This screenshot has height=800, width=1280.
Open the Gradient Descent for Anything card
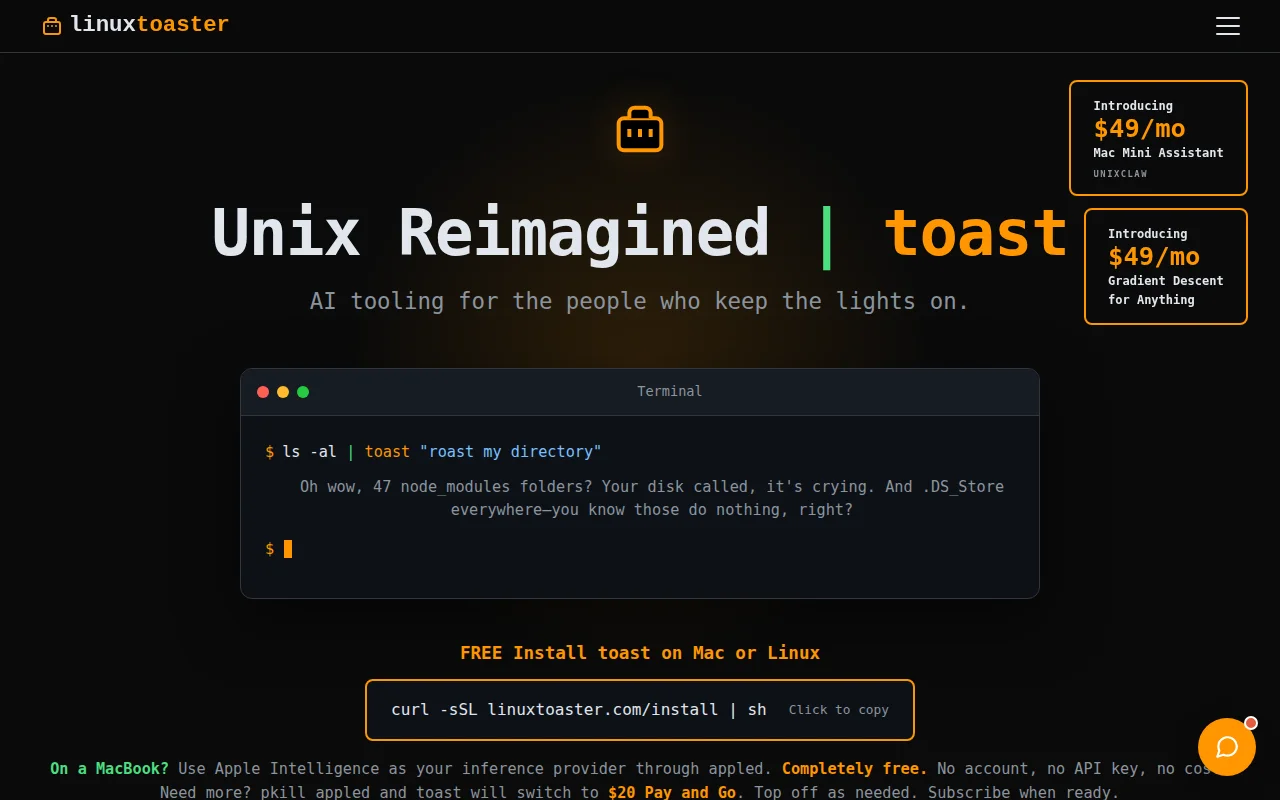1166,266
